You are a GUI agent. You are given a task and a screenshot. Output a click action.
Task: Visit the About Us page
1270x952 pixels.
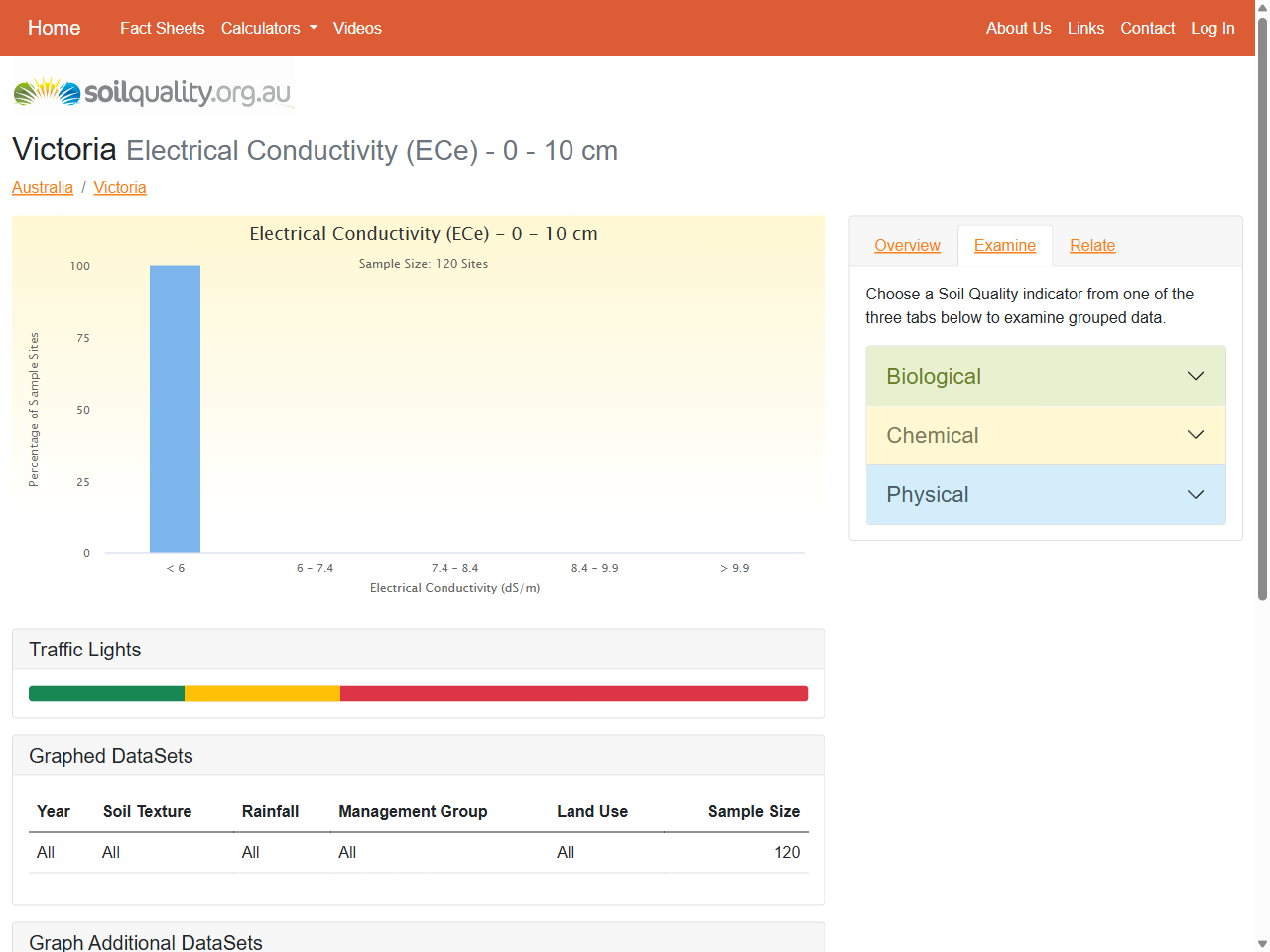1018,28
